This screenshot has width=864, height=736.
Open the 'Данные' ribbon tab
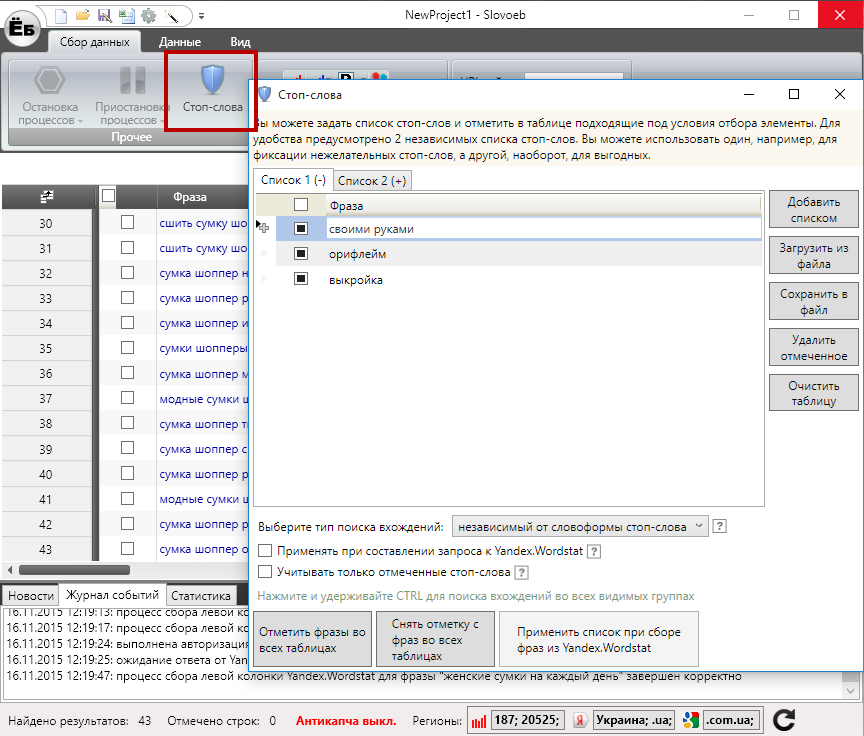click(x=180, y=42)
